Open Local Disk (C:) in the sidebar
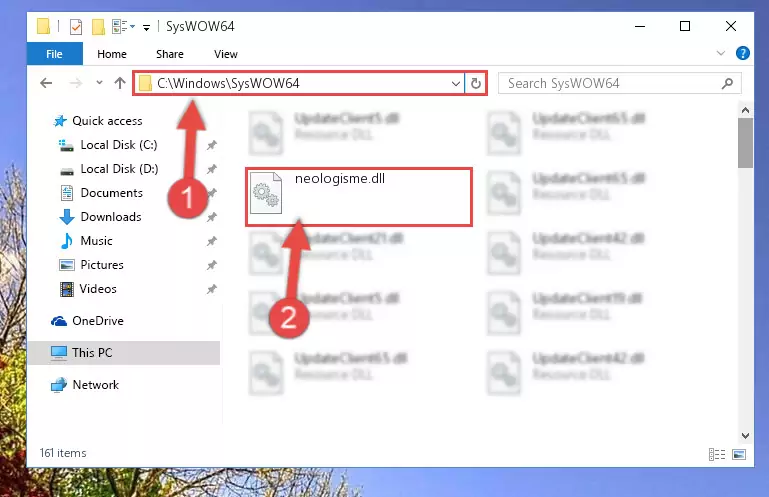 tap(119, 145)
